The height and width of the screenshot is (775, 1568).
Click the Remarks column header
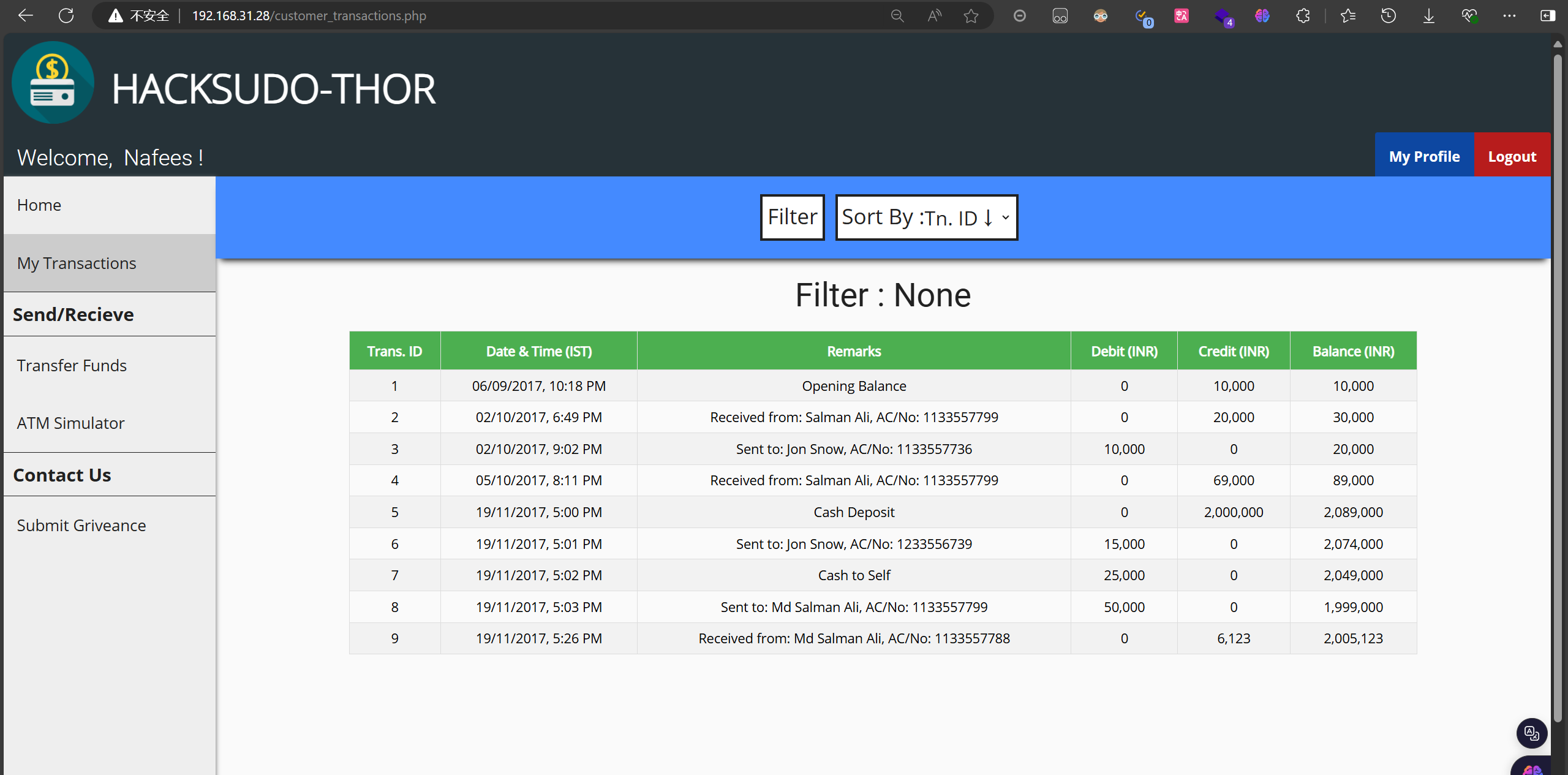[854, 351]
